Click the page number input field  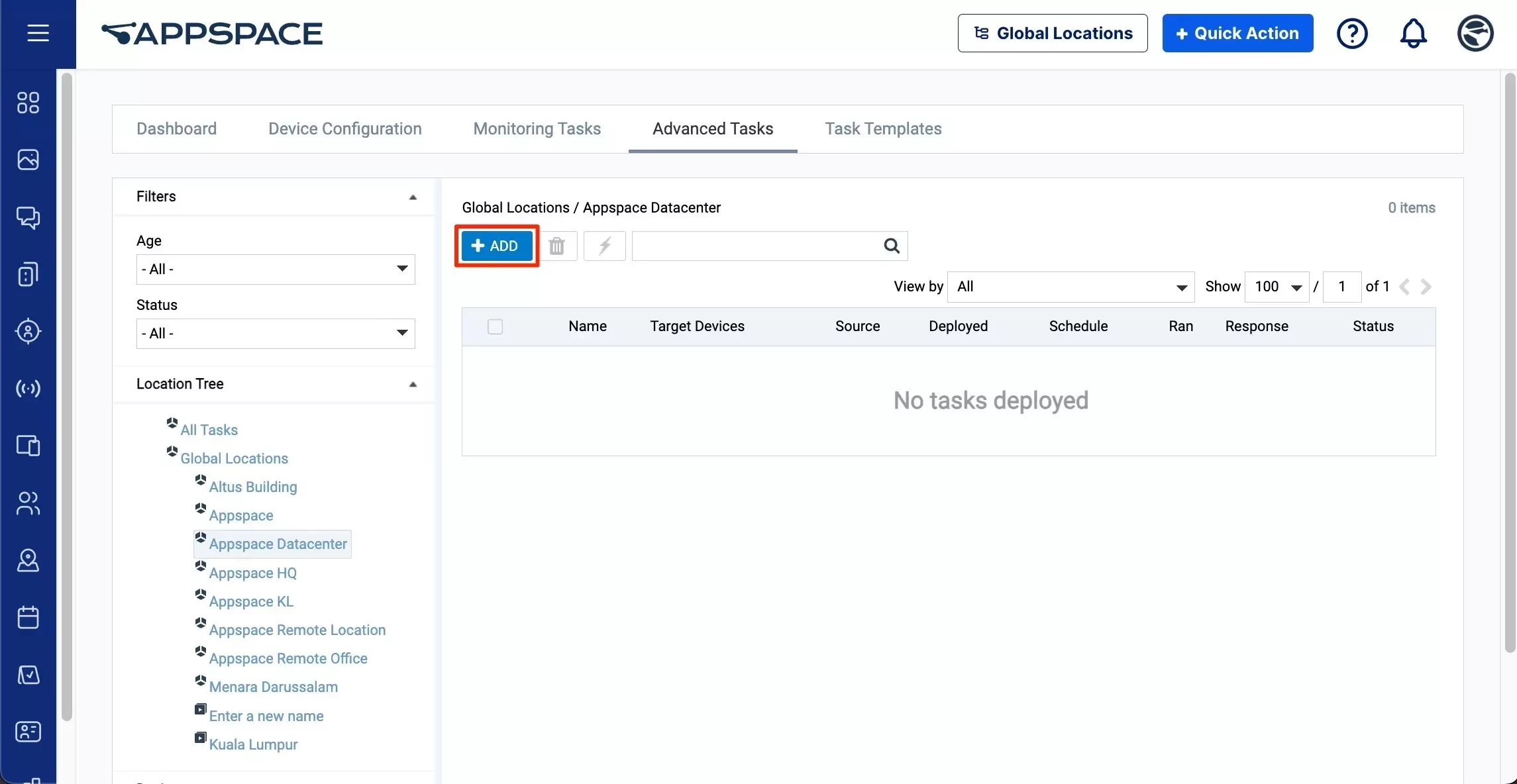(x=1341, y=287)
